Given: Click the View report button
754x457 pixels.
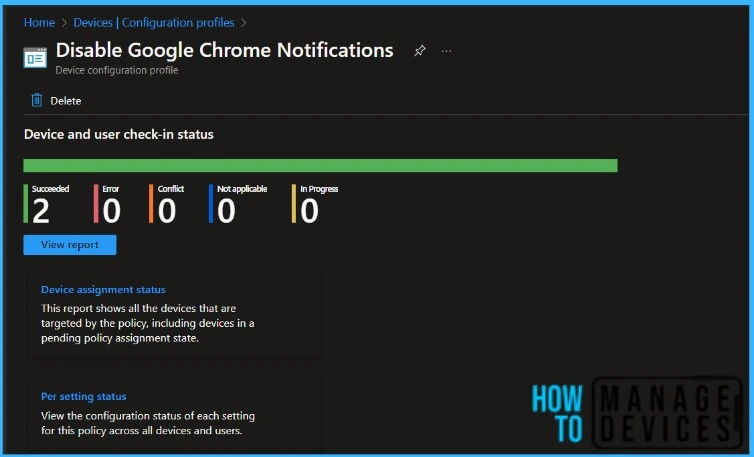Looking at the screenshot, I should coord(70,245).
